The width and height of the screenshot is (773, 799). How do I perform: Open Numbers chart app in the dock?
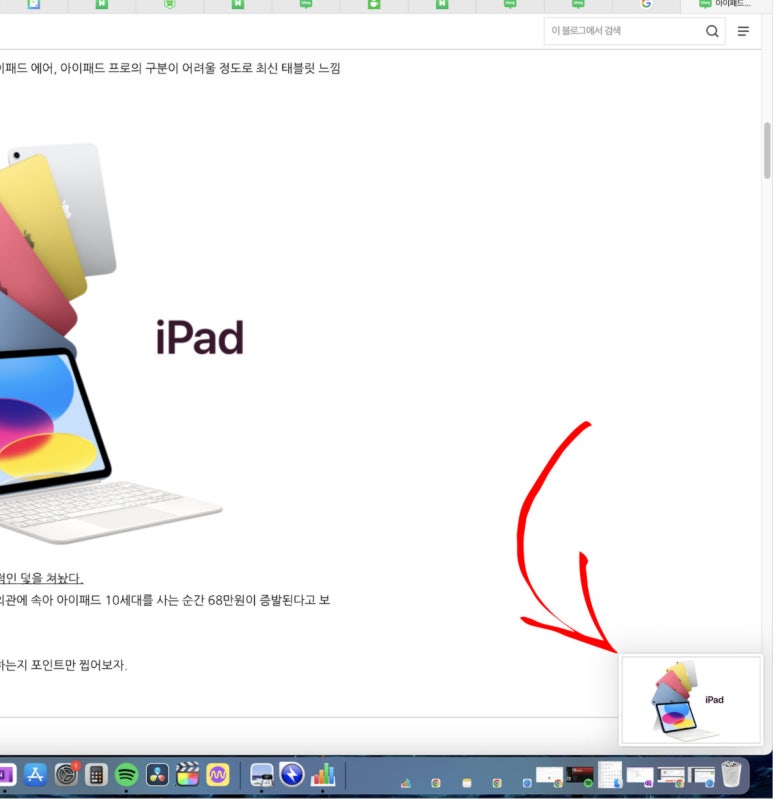tap(323, 775)
